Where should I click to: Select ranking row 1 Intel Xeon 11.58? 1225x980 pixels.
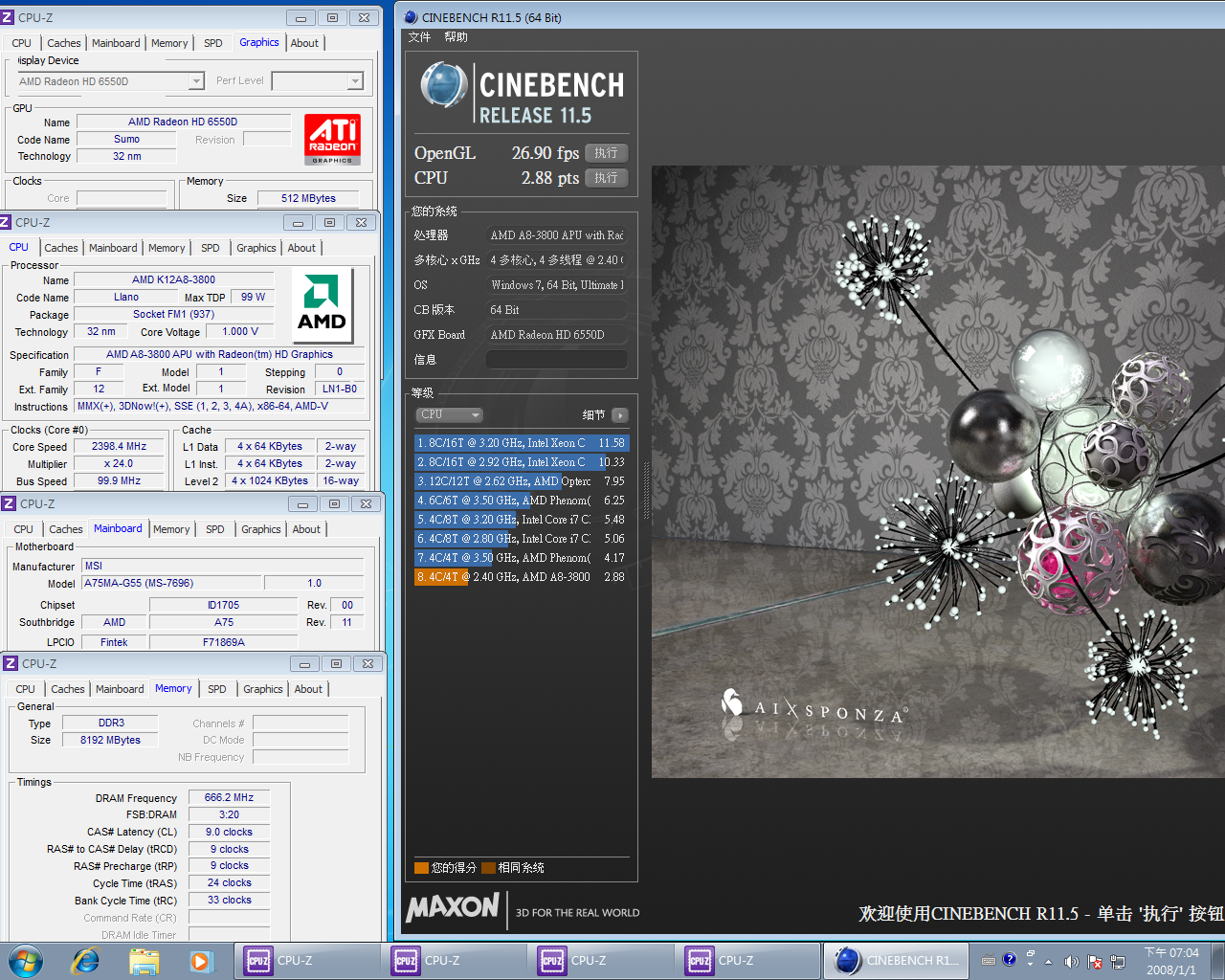[x=522, y=443]
